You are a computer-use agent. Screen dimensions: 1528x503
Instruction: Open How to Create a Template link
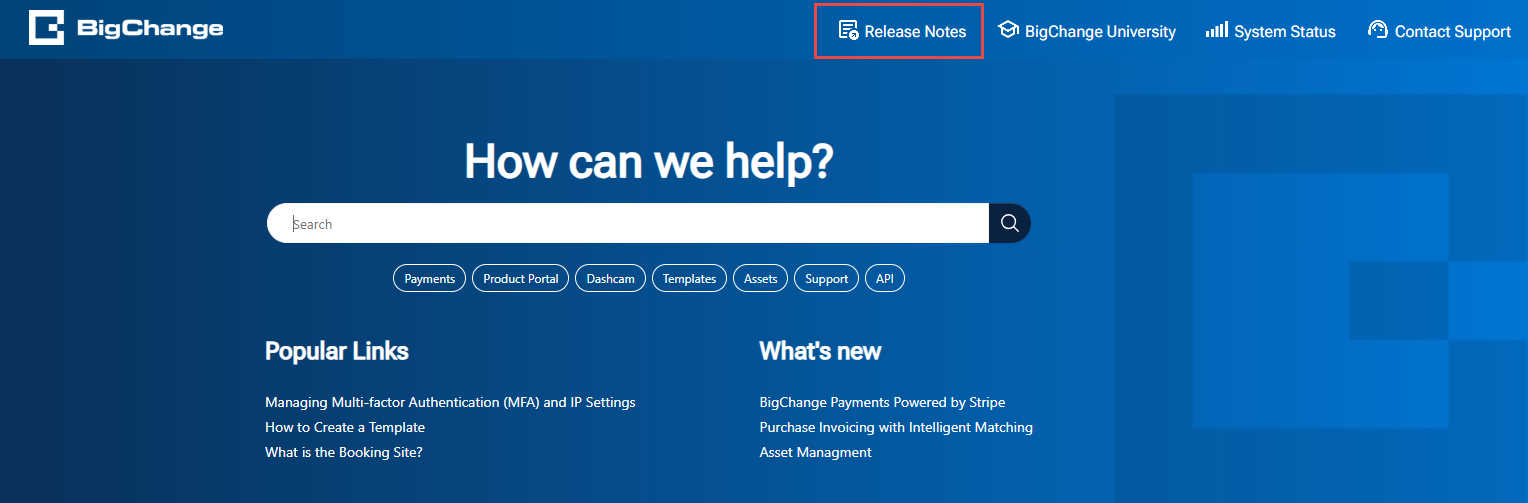click(345, 427)
